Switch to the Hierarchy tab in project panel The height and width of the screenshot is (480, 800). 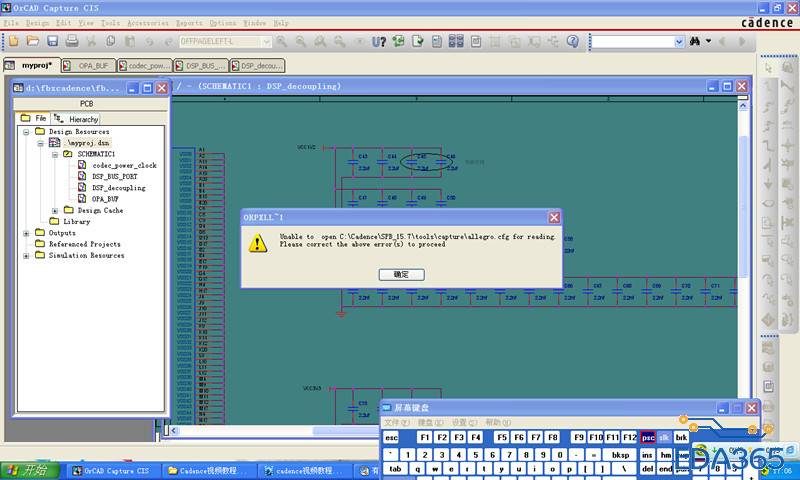tap(77, 119)
